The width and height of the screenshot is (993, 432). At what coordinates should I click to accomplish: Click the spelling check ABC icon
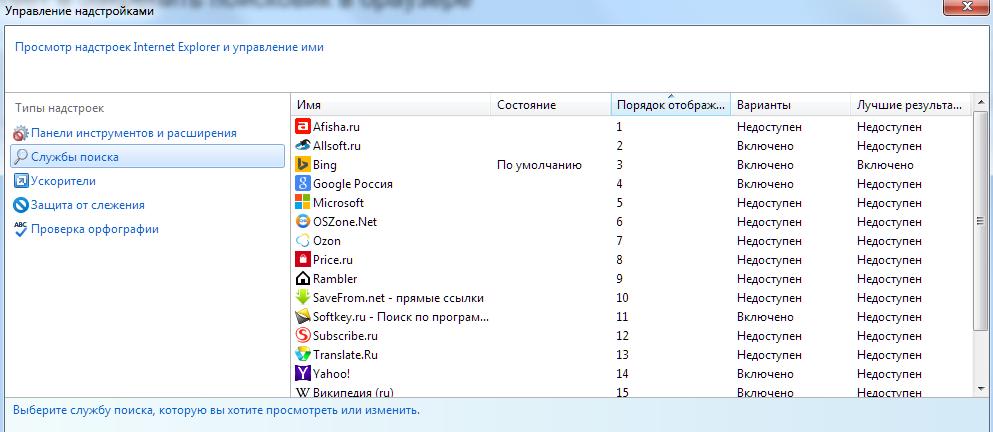pos(21,229)
